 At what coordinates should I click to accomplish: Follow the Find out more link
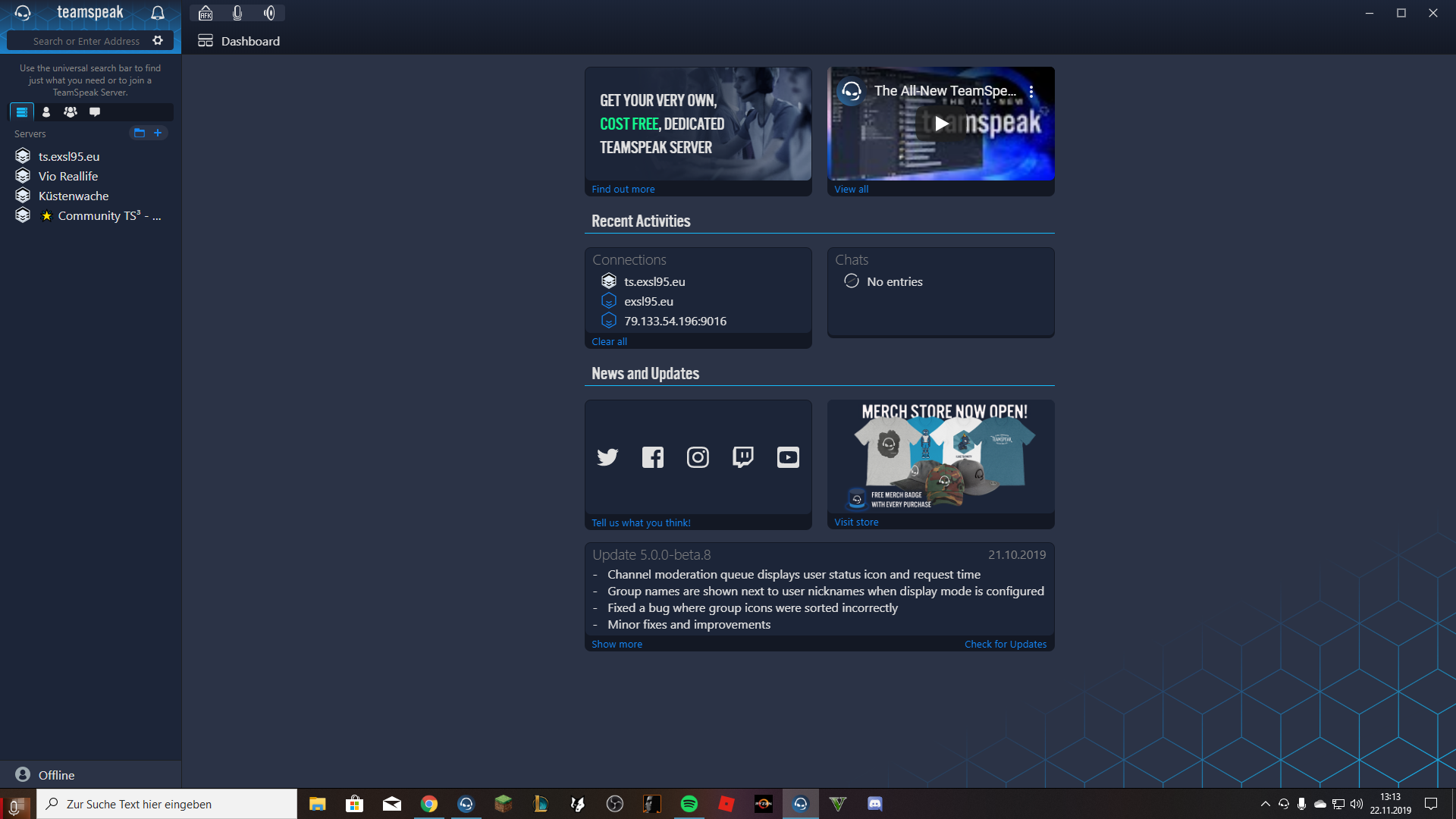pos(623,189)
